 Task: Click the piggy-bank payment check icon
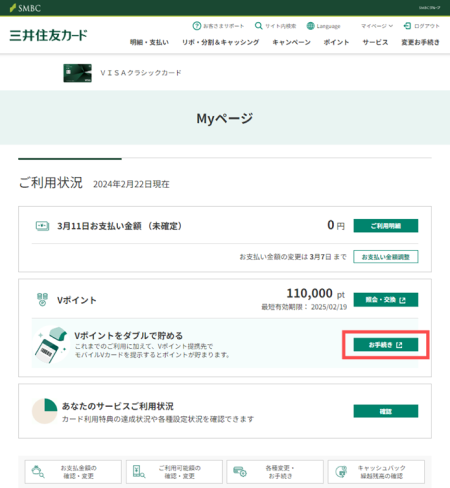tap(38, 472)
